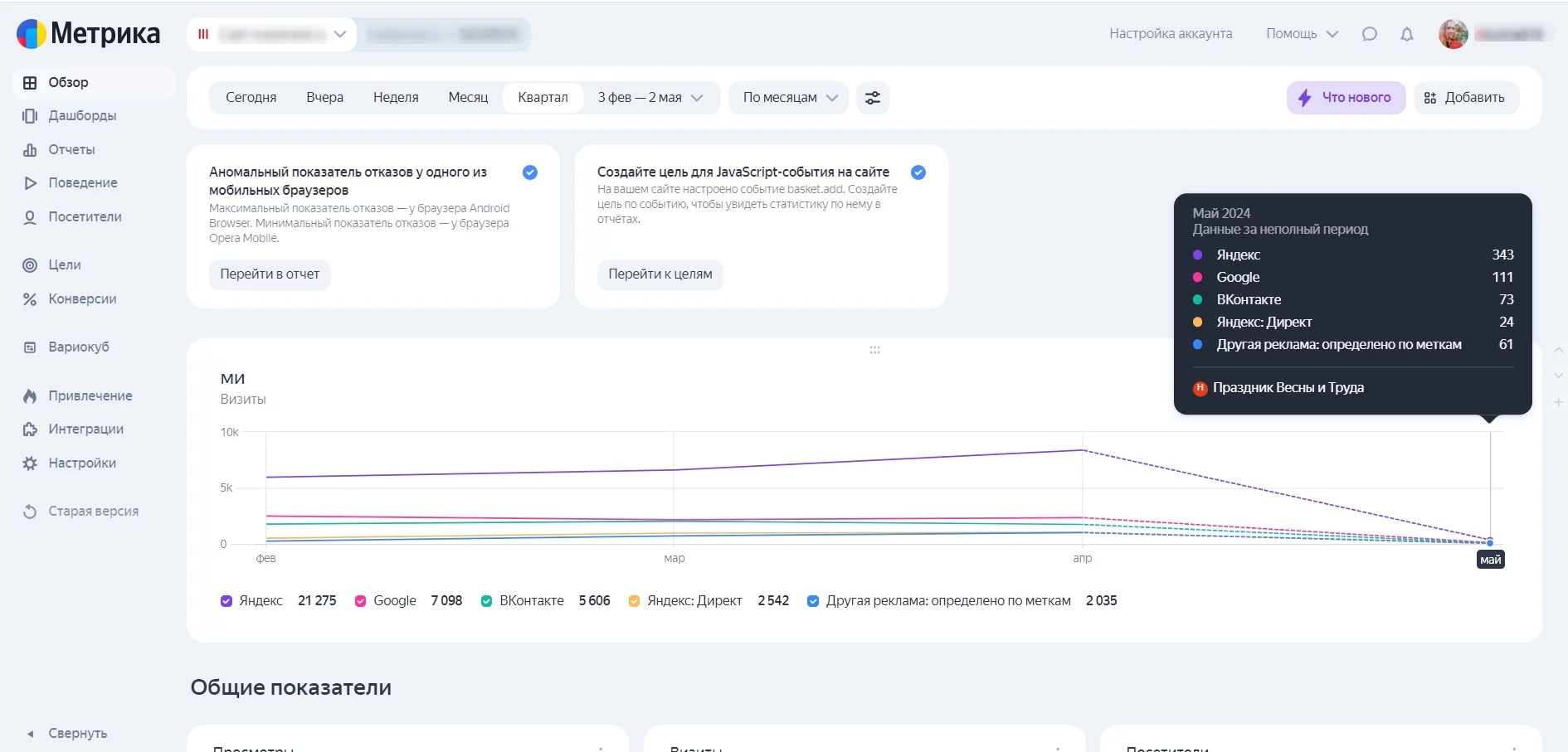1568x752 pixels.
Task: Click the май marker on chart axis
Action: pos(1491,560)
